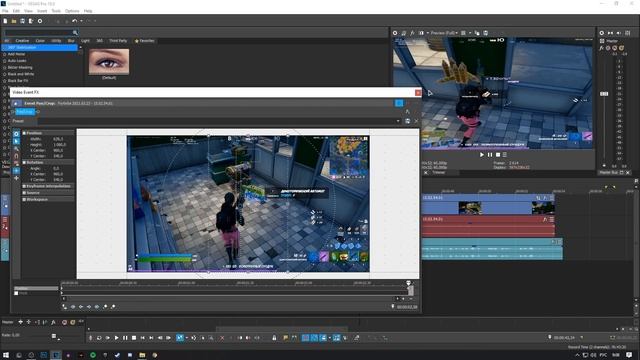Viewport: 640px width, 360px height.
Task: Click the magnifier search icon in Video FX
Action: [75, 32]
